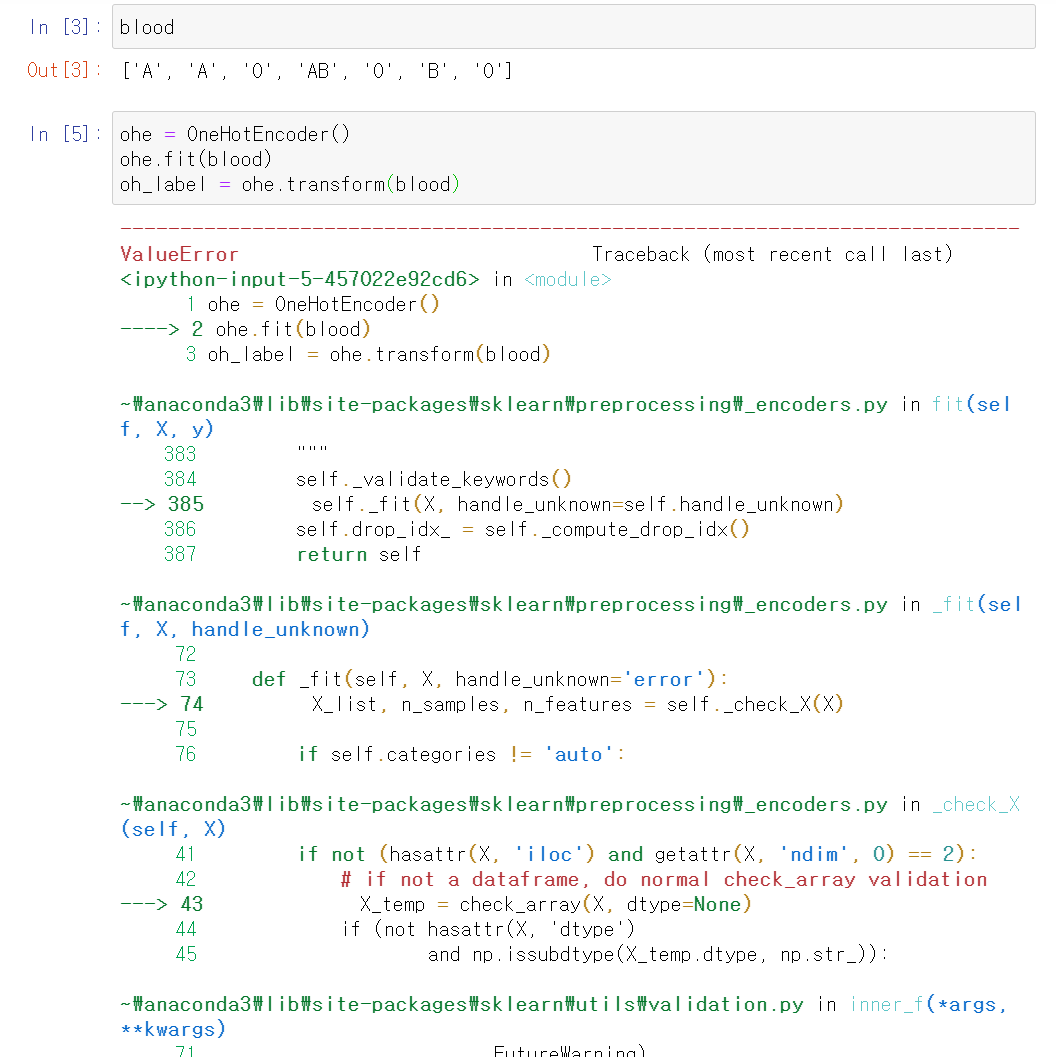Click the blood list output text
The height and width of the screenshot is (1057, 1056).
click(317, 71)
